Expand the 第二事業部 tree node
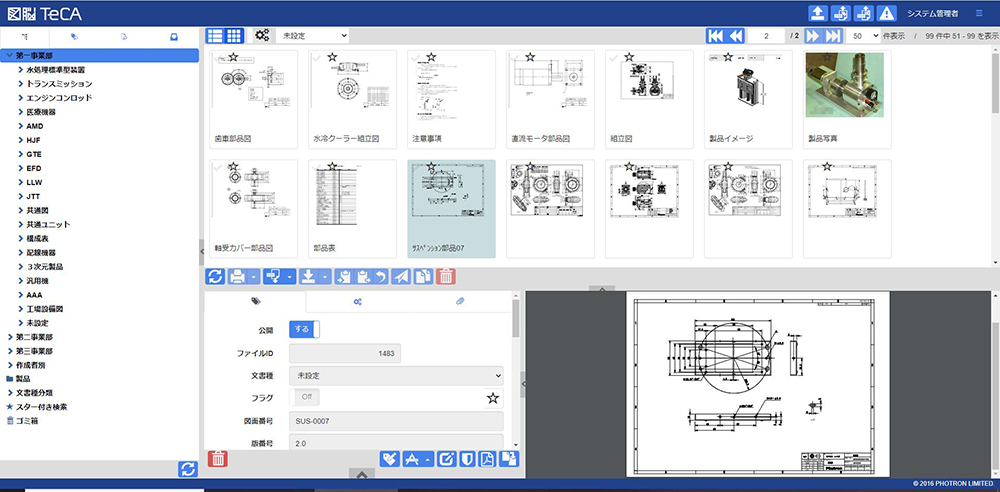The height and width of the screenshot is (492, 1000). point(10,337)
